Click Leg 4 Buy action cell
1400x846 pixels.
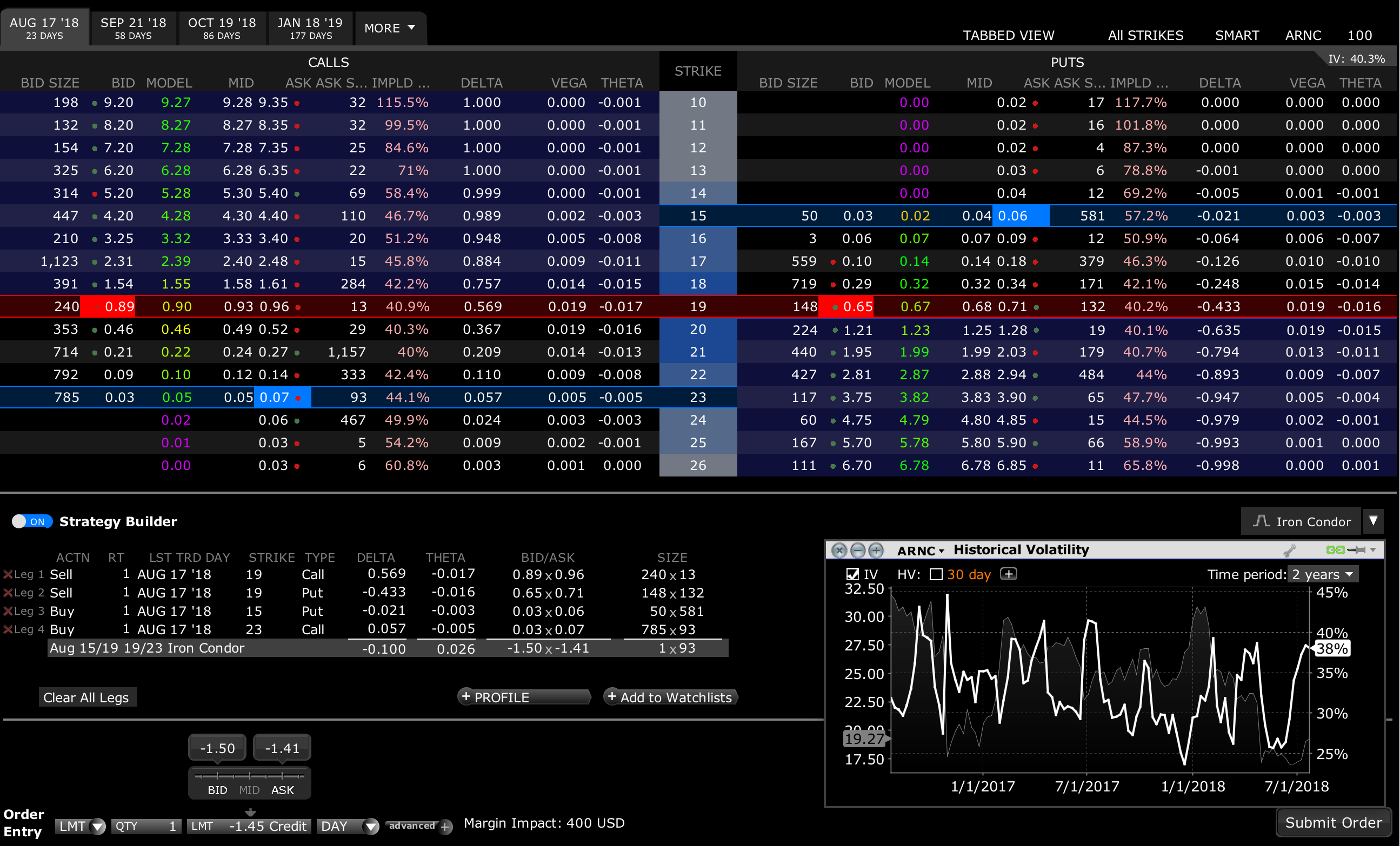click(62, 629)
